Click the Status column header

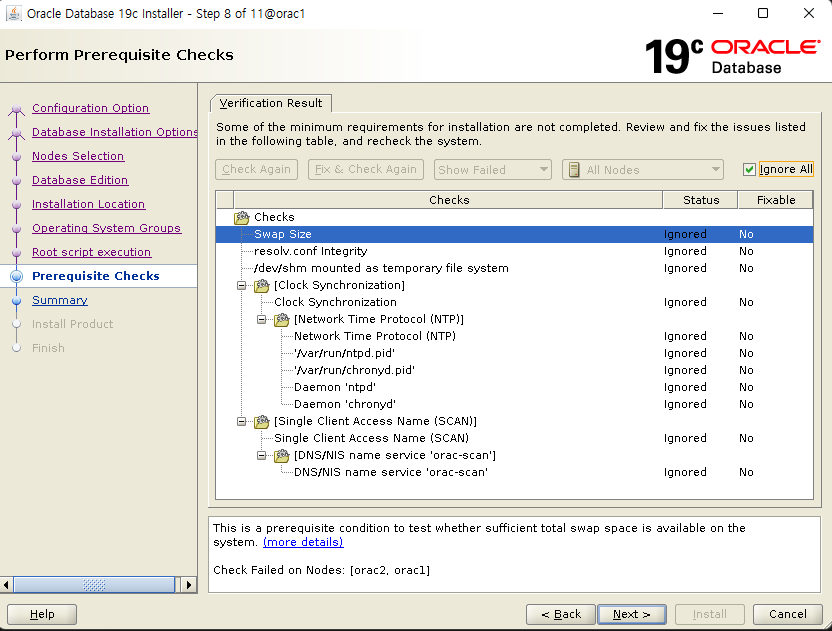tap(700, 200)
